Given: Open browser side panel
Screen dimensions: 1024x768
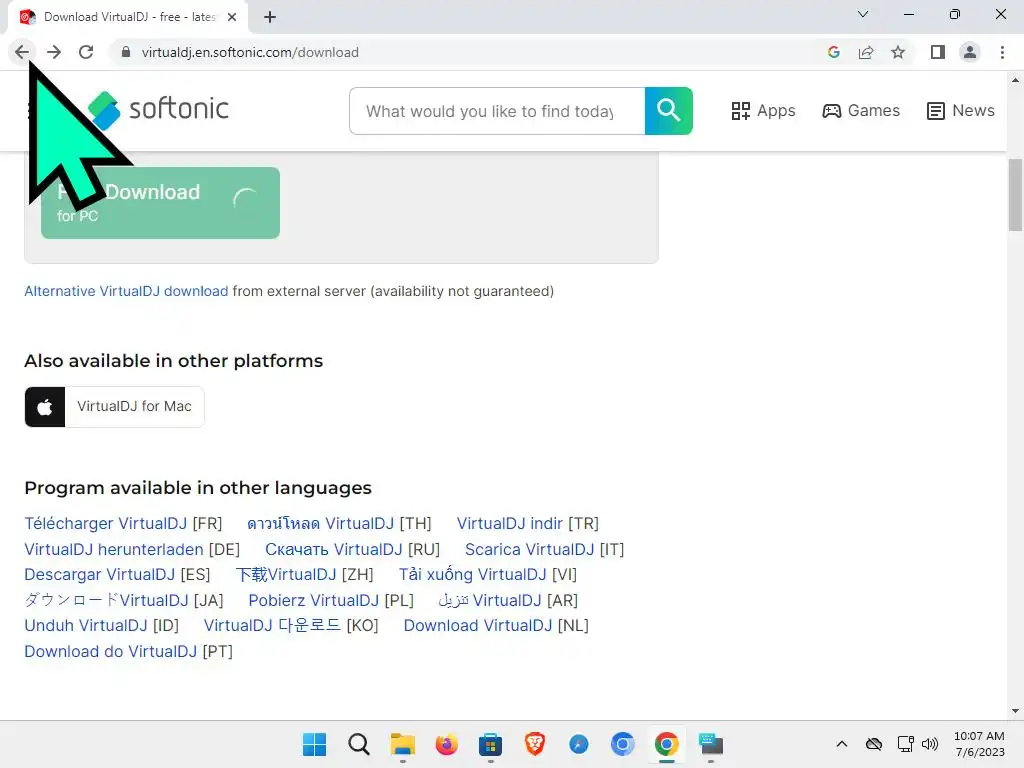Looking at the screenshot, I should coord(938,52).
